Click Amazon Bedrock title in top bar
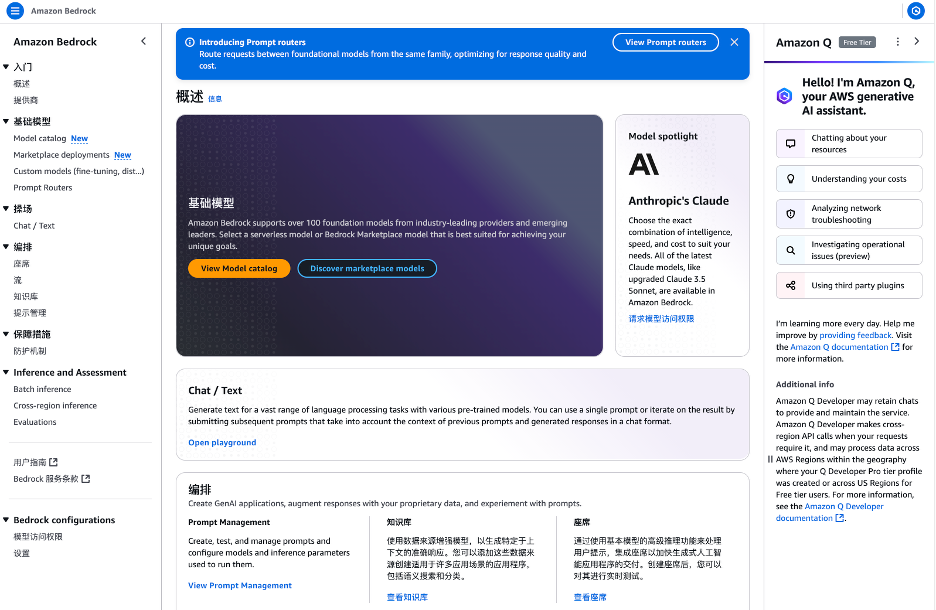This screenshot has width=936, height=610. click(x=63, y=11)
